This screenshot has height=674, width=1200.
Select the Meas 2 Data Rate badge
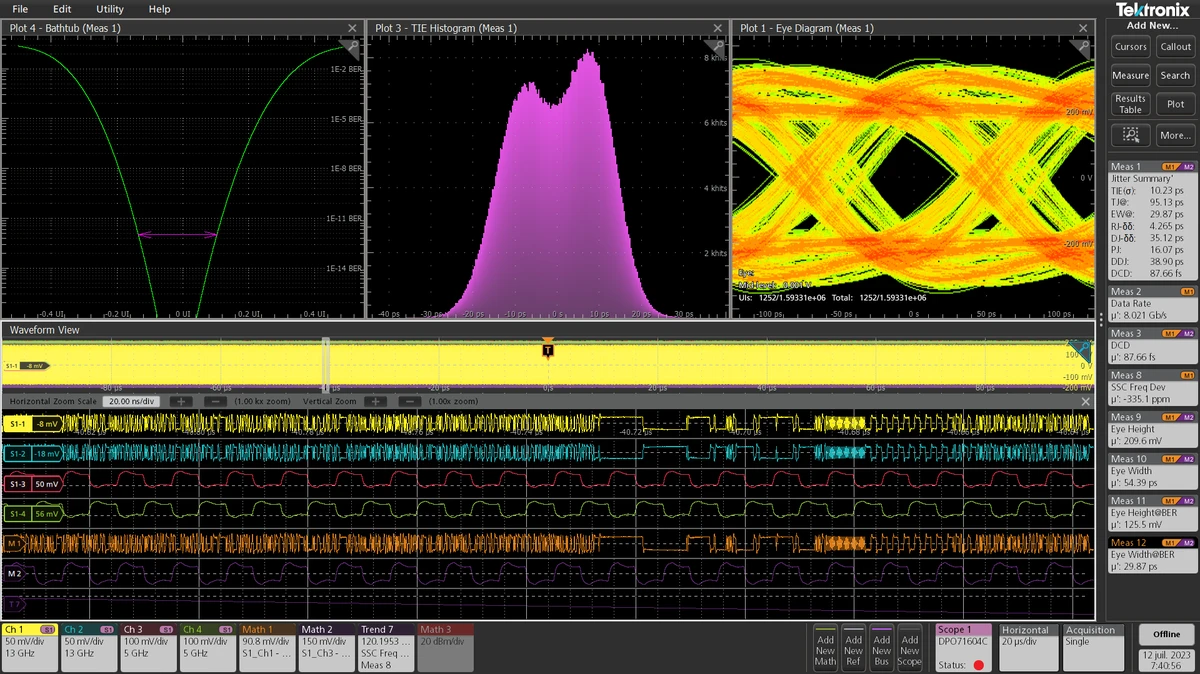[1153, 303]
